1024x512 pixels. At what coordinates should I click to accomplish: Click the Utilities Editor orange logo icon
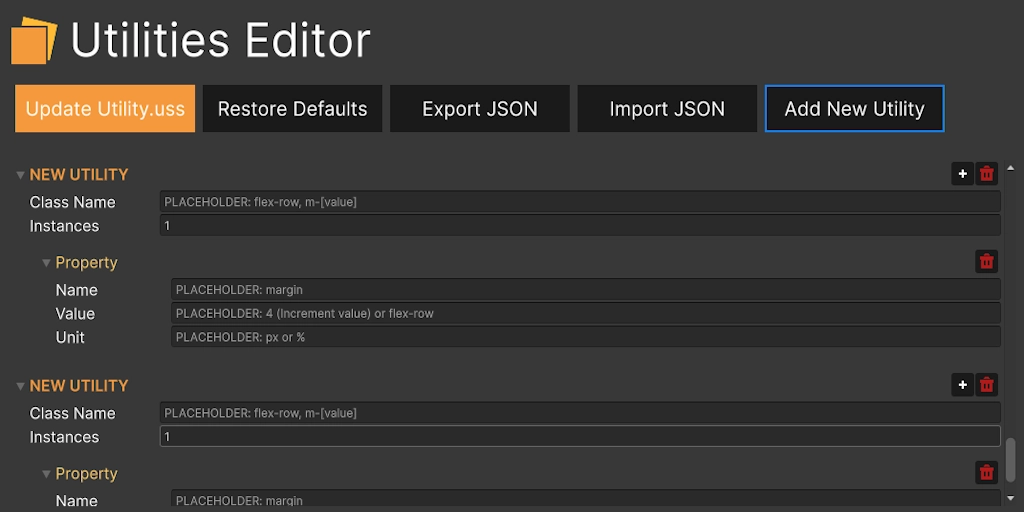tap(34, 41)
